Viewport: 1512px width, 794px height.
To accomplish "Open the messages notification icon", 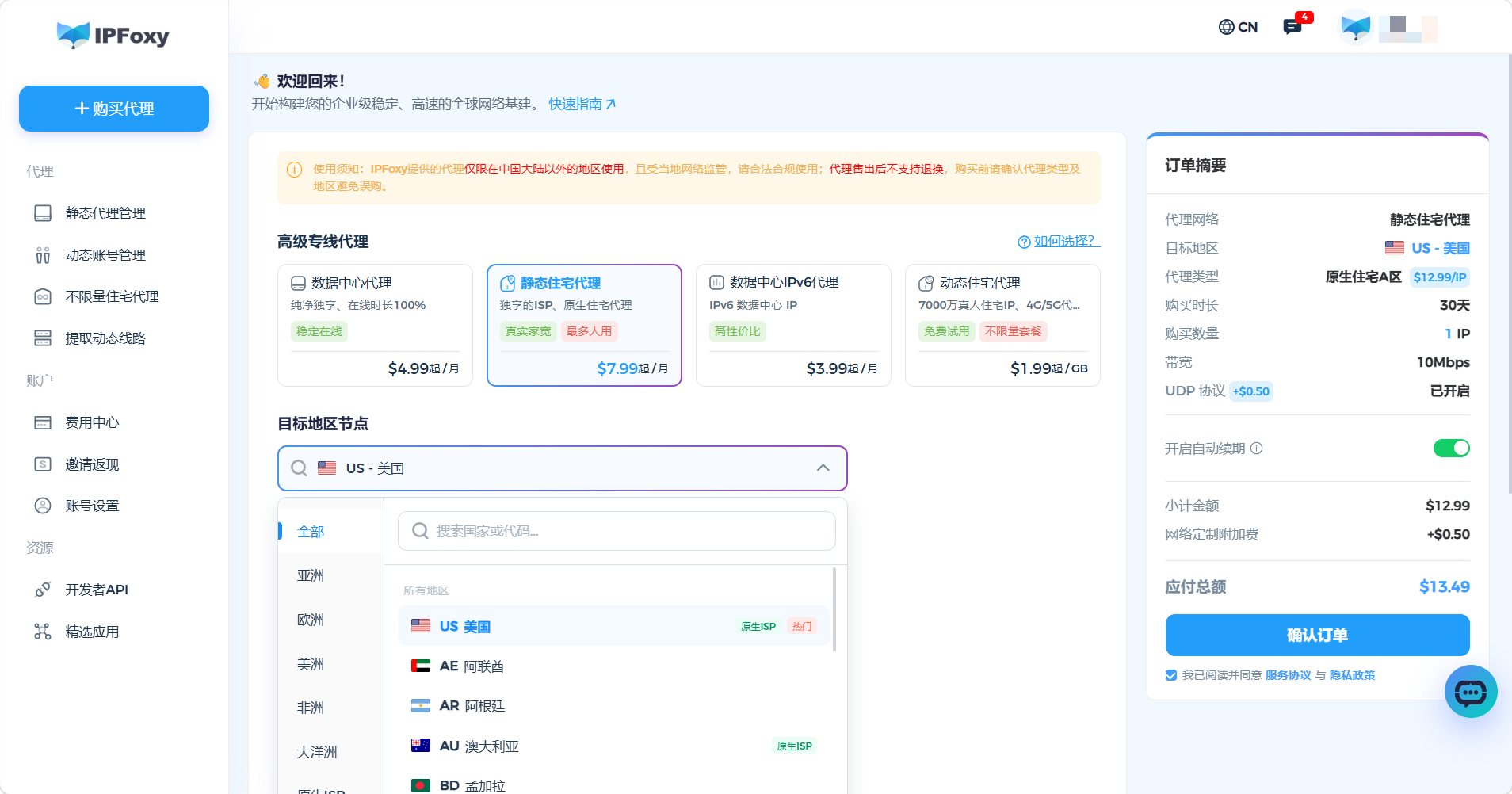I will (1292, 27).
